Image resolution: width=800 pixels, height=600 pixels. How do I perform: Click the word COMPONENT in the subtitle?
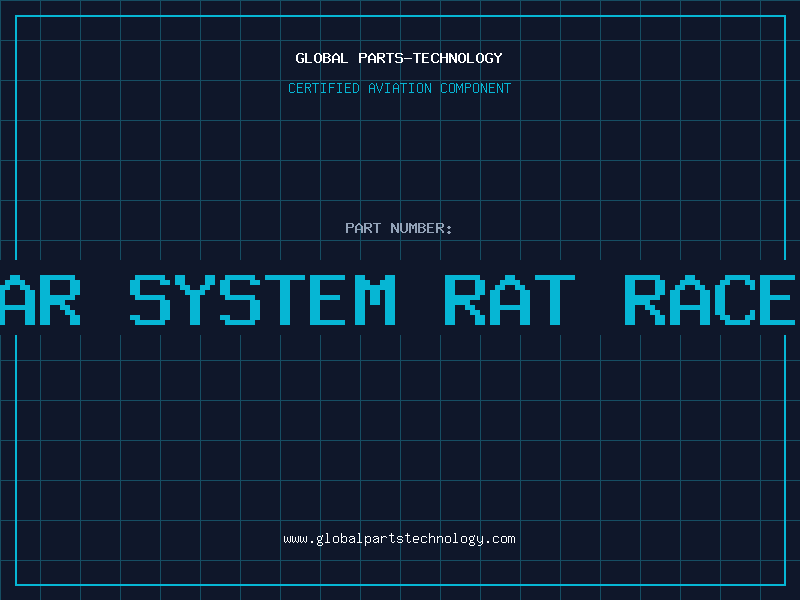476,88
